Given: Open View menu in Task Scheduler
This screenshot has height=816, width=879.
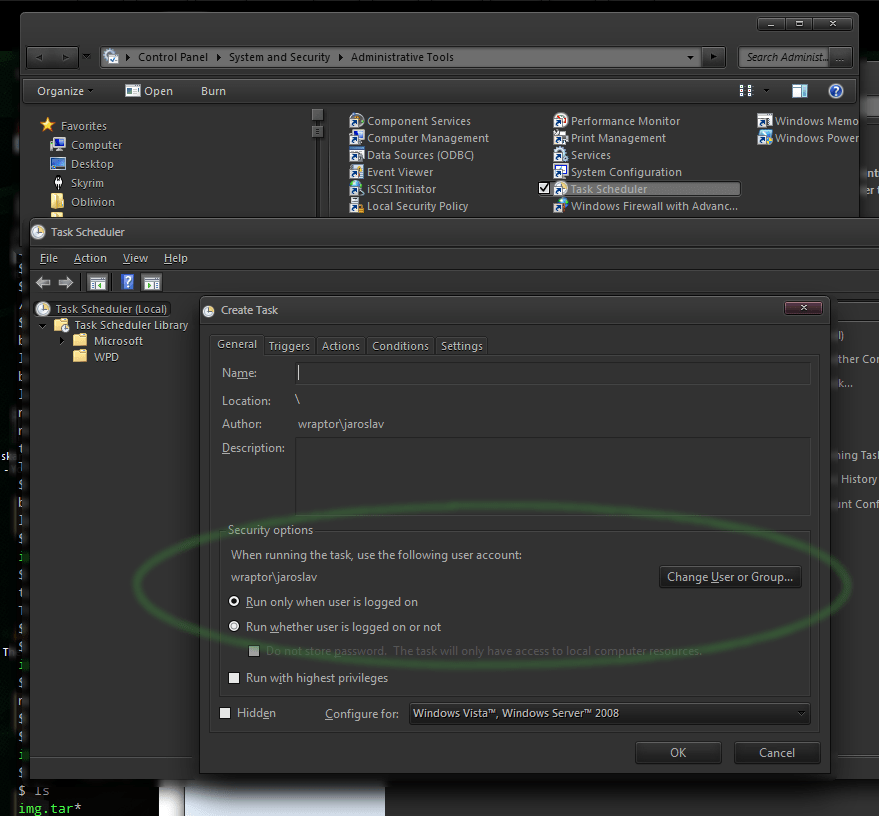Looking at the screenshot, I should [135, 258].
